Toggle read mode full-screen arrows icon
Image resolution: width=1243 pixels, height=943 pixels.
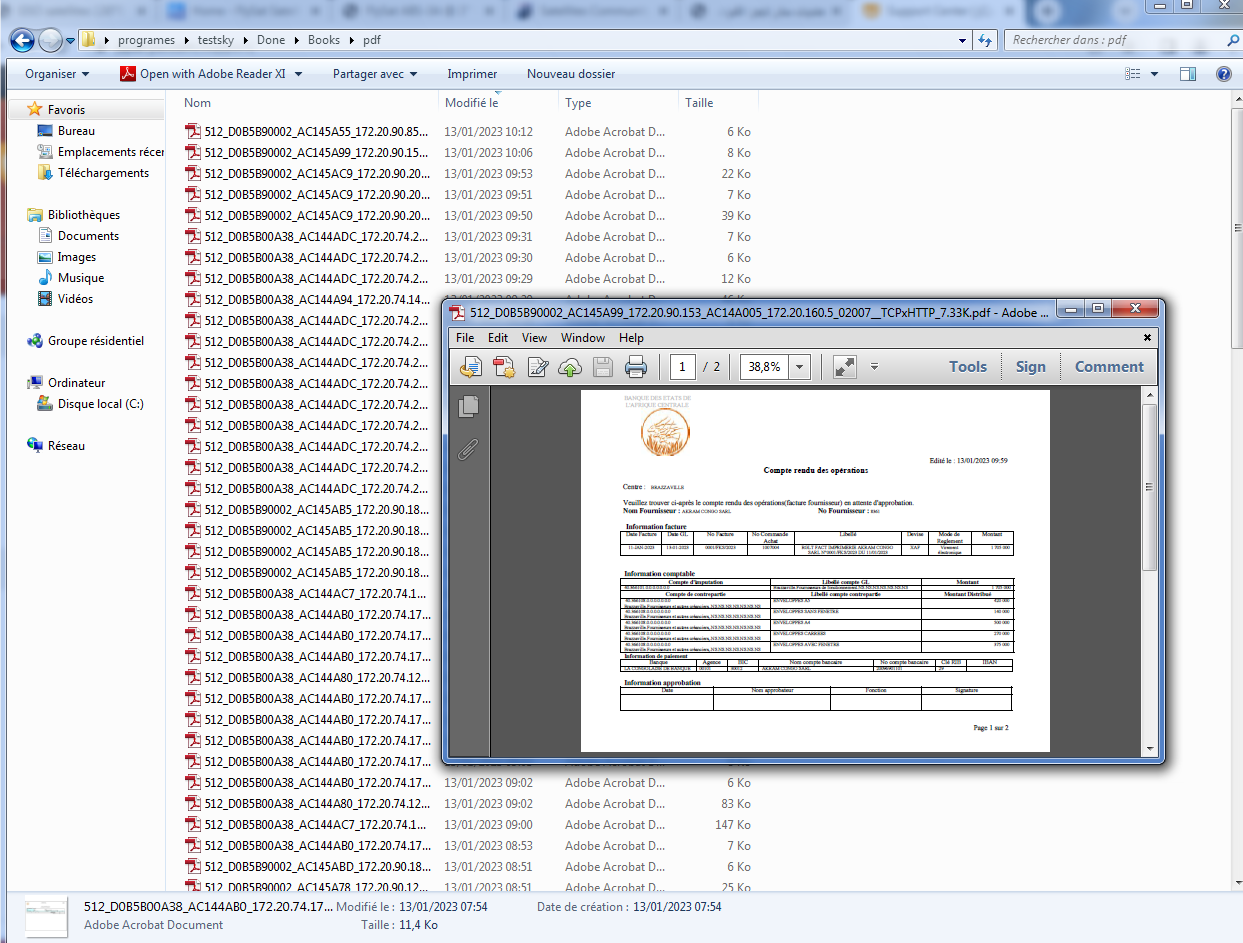(845, 367)
